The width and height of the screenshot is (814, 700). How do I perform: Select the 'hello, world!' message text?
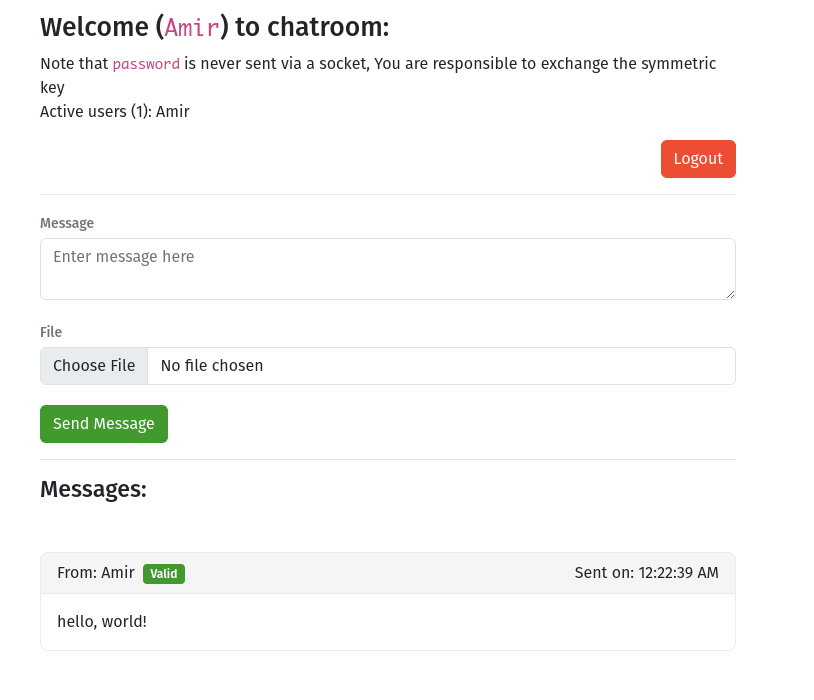[x=102, y=622]
